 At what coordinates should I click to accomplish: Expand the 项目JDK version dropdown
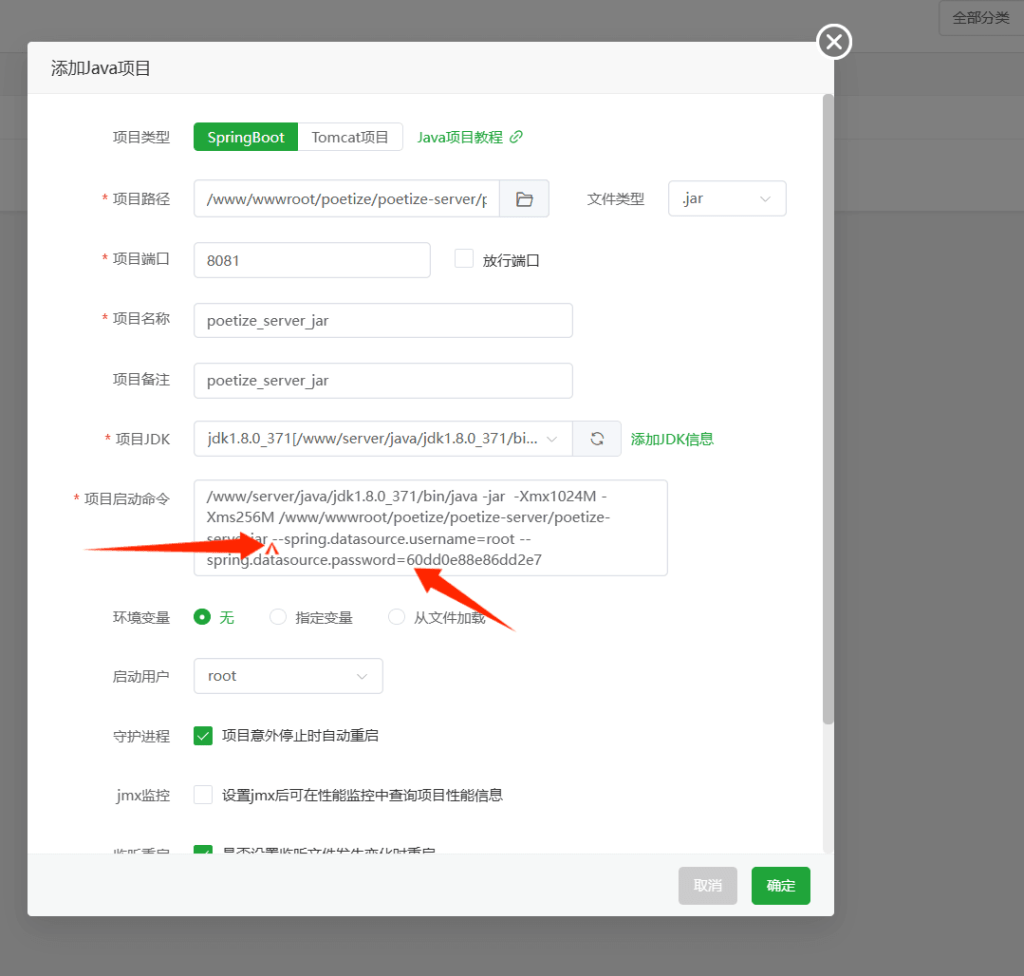click(x=383, y=439)
